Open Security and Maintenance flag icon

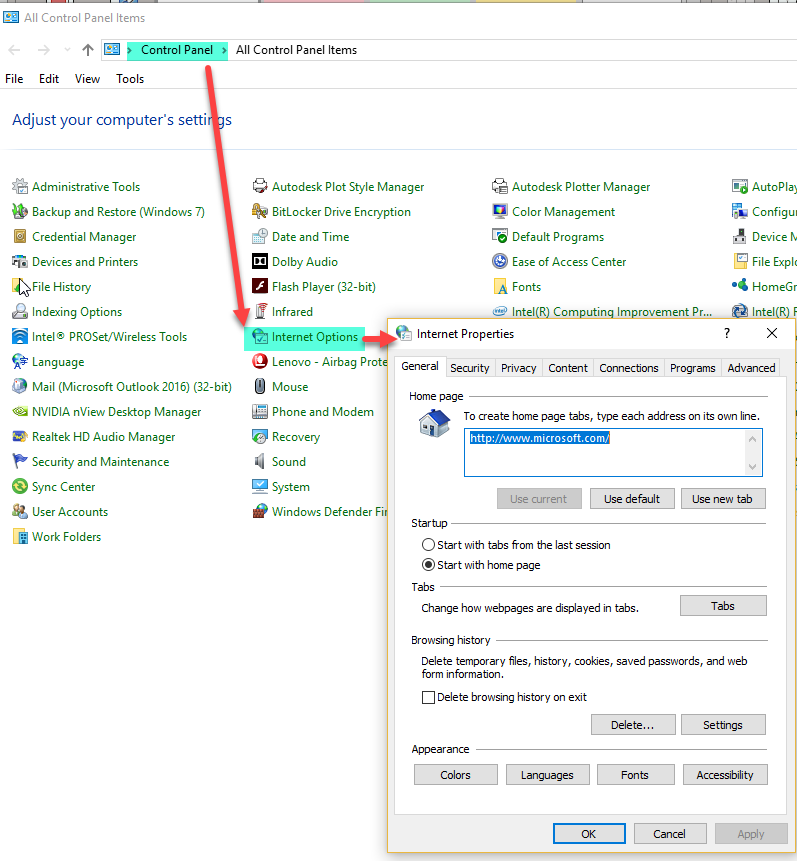pos(20,461)
